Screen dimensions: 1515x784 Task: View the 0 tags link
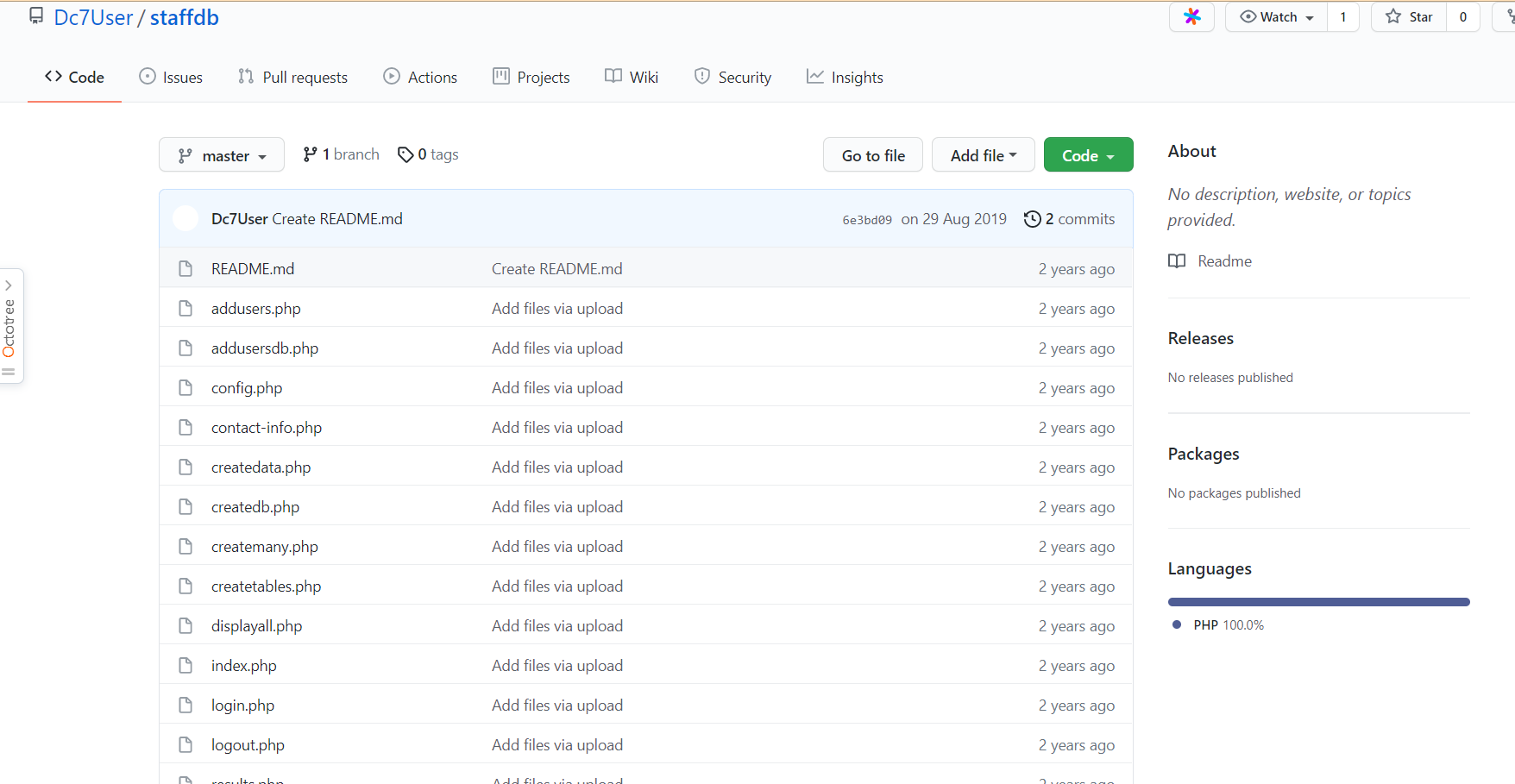click(428, 154)
